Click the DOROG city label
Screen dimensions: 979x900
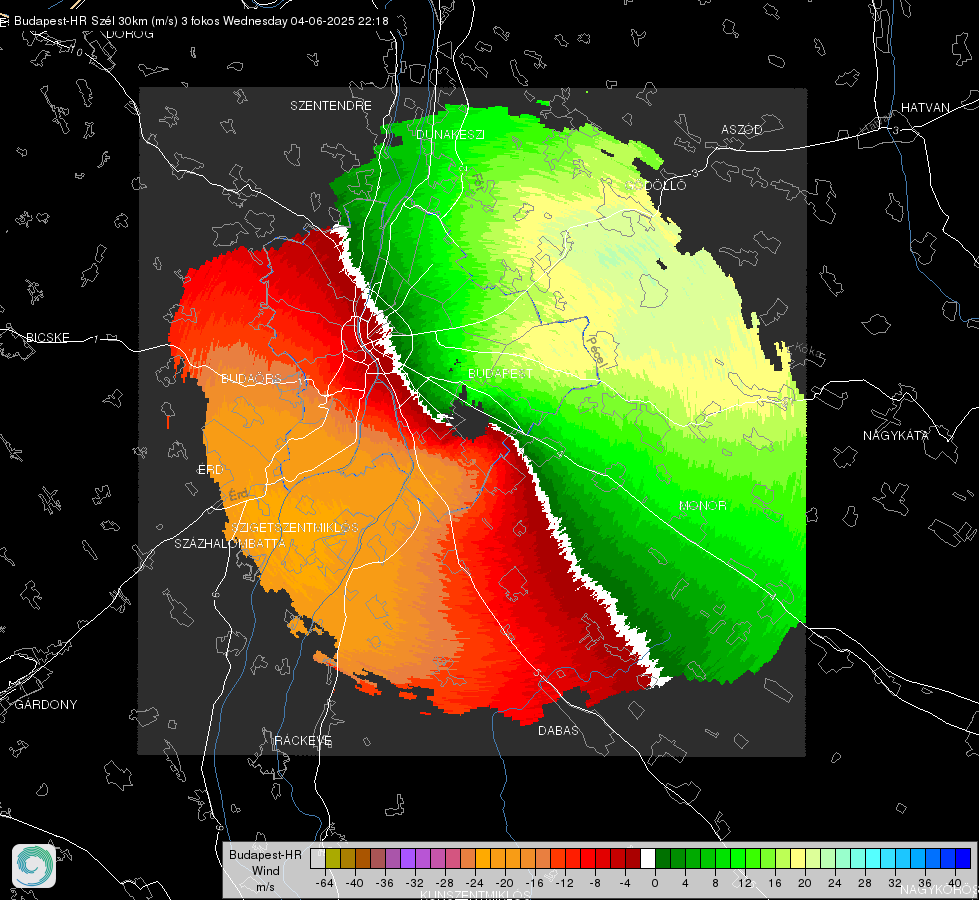[130, 34]
